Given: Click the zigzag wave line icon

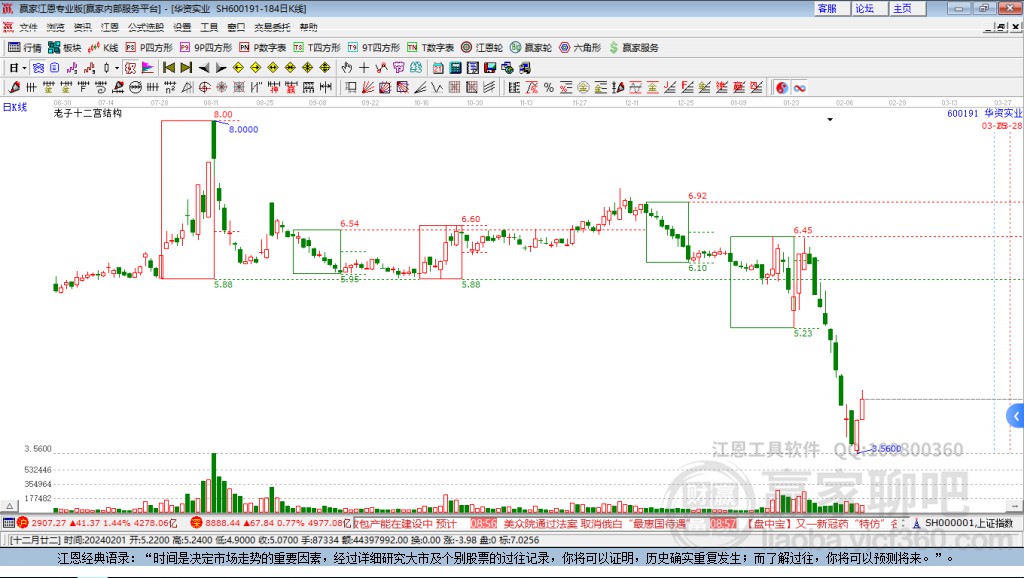Looking at the screenshot, I should pyautogui.click(x=438, y=88).
